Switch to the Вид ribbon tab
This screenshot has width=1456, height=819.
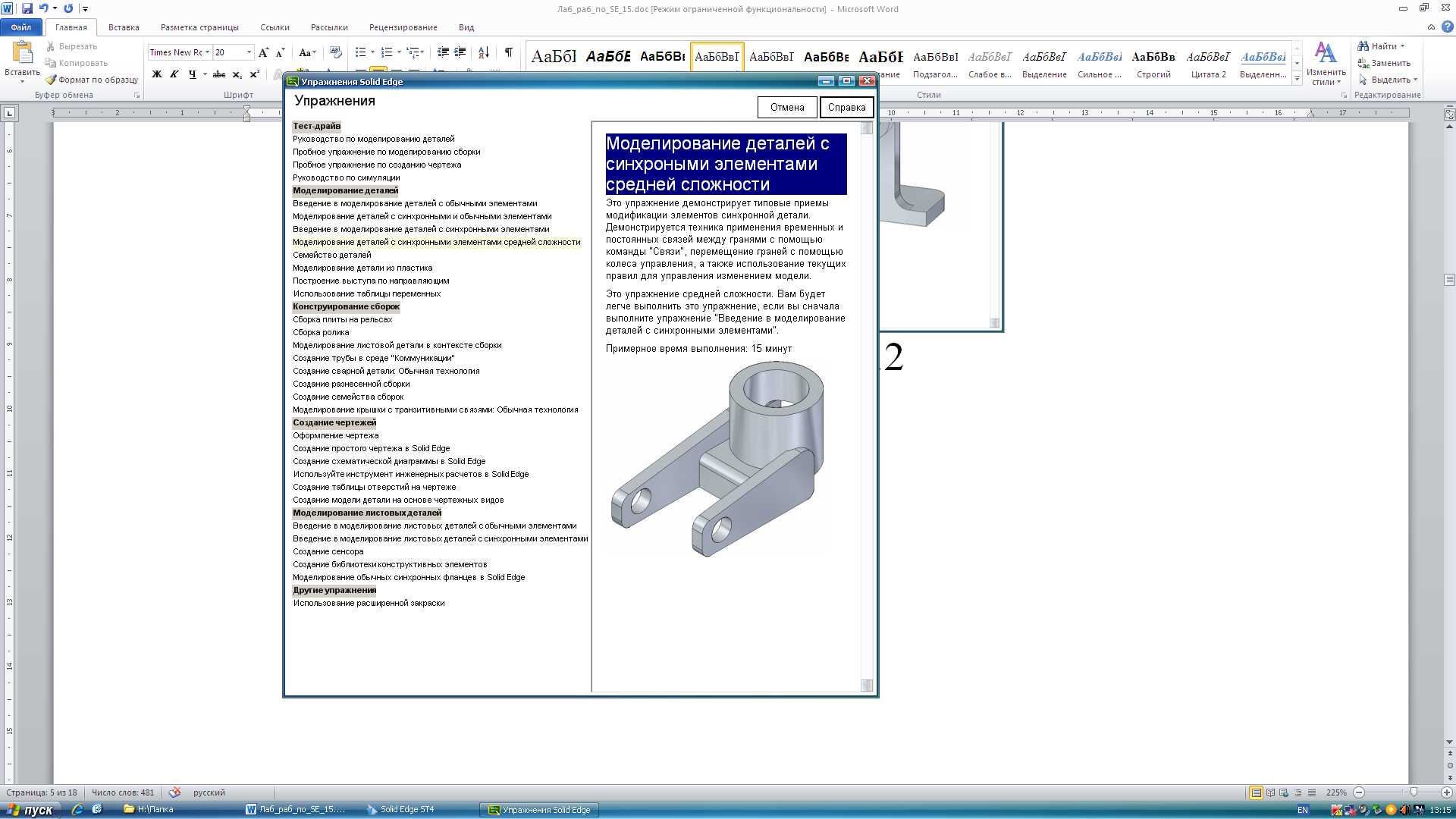click(x=466, y=27)
